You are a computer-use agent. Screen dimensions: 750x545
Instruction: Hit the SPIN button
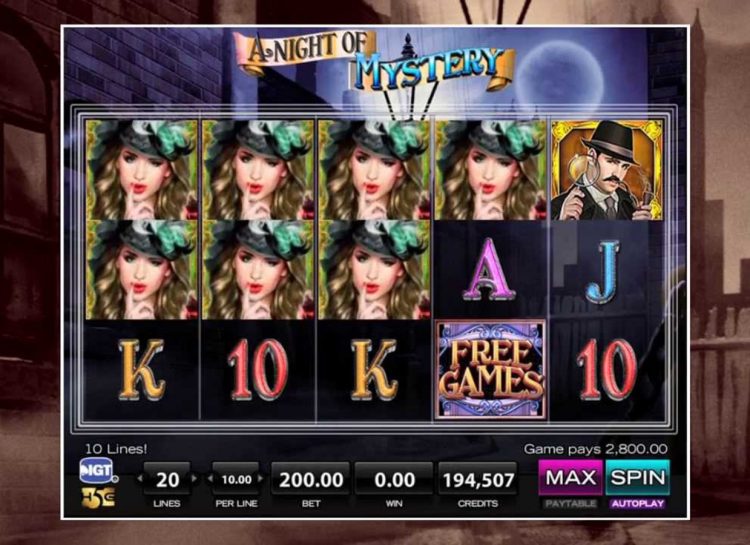[x=638, y=478]
